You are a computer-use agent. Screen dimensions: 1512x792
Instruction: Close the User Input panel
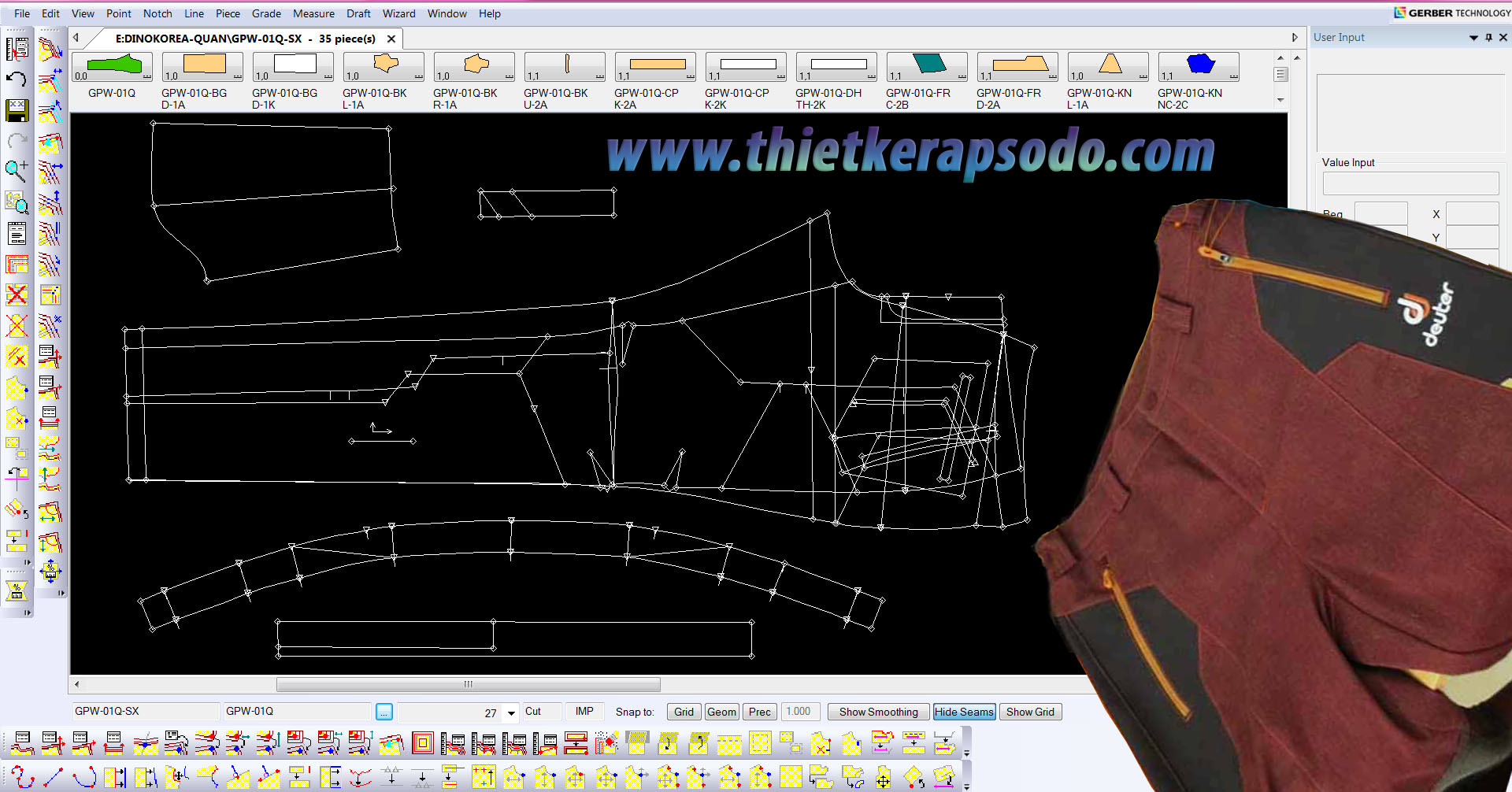click(x=1503, y=37)
